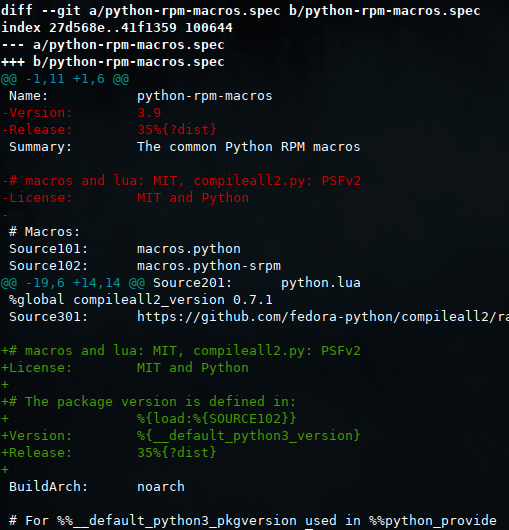Viewport: 509px width, 530px height.
Task: Click the diff --git header line
Action: pos(241,10)
